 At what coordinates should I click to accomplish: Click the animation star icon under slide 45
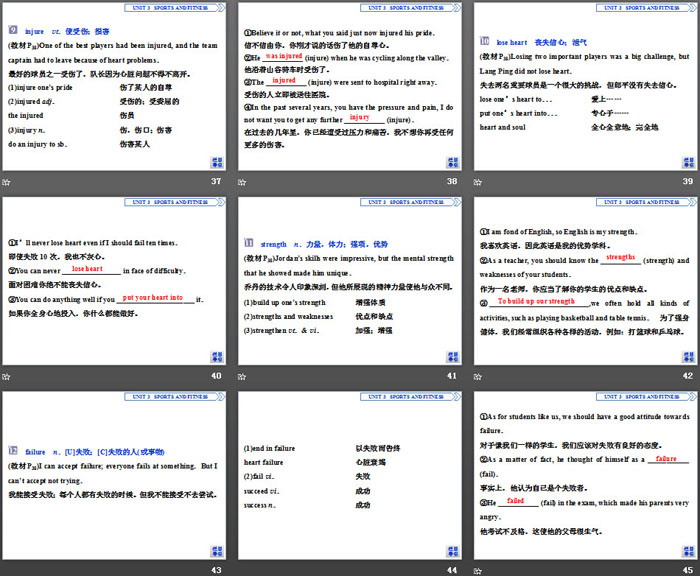pos(478,571)
